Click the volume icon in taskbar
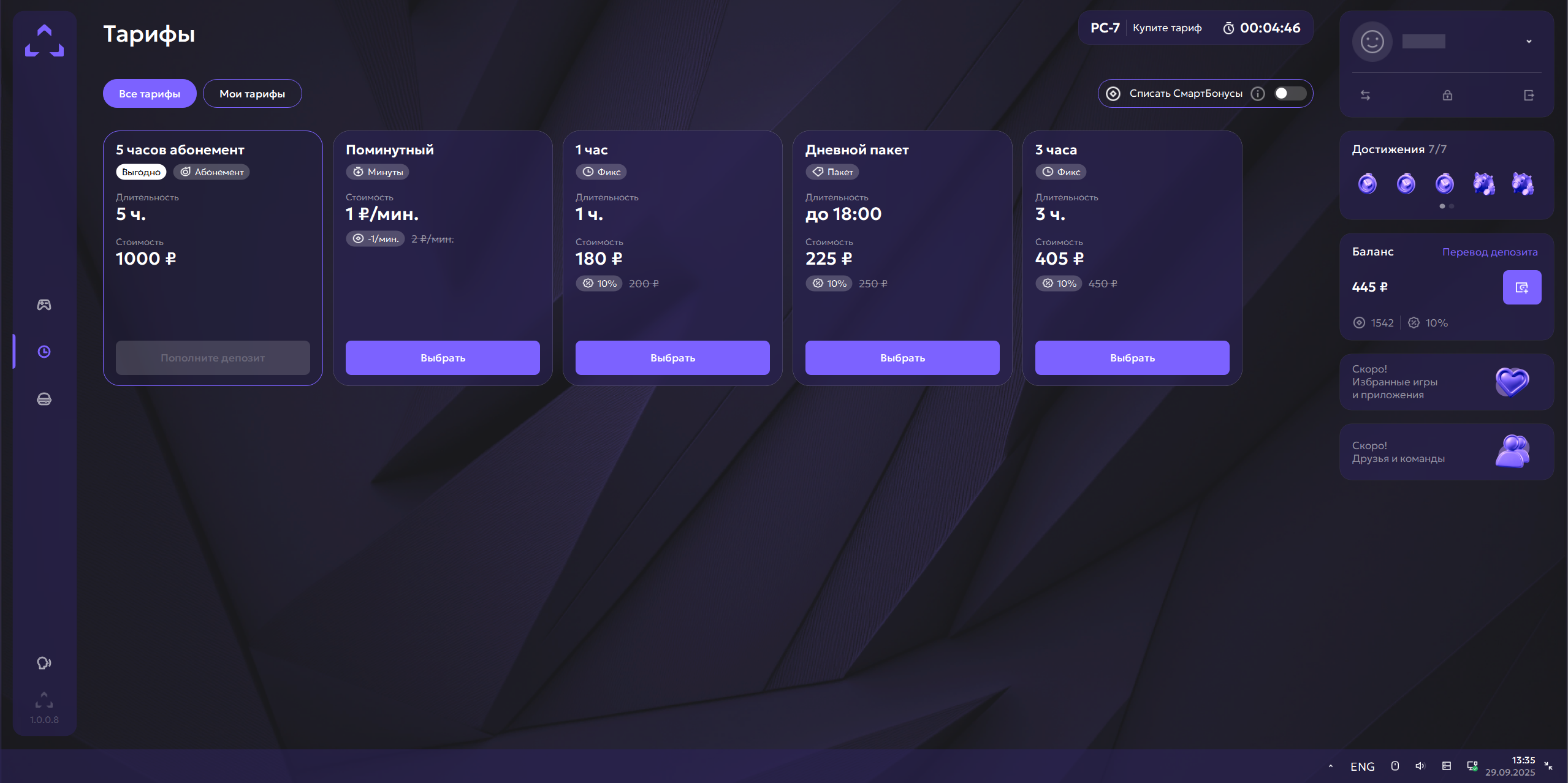Viewport: 1568px width, 783px height. click(1420, 766)
